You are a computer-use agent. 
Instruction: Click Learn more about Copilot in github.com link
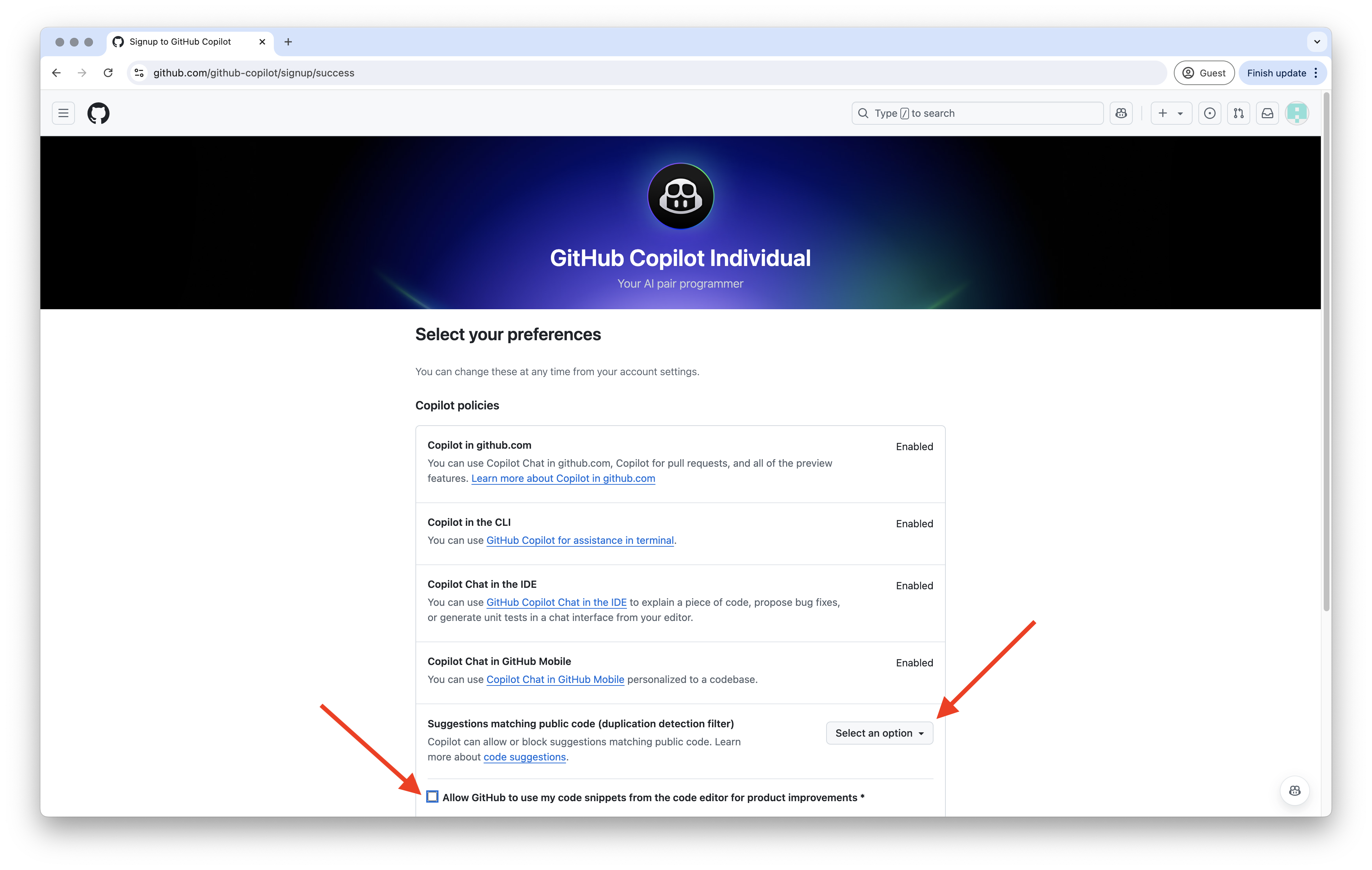(x=563, y=478)
